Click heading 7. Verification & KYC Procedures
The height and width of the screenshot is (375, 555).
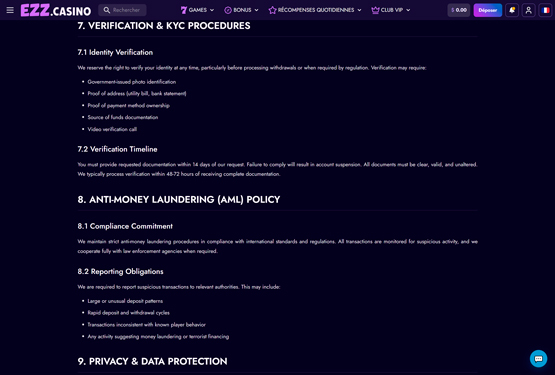coord(164,26)
